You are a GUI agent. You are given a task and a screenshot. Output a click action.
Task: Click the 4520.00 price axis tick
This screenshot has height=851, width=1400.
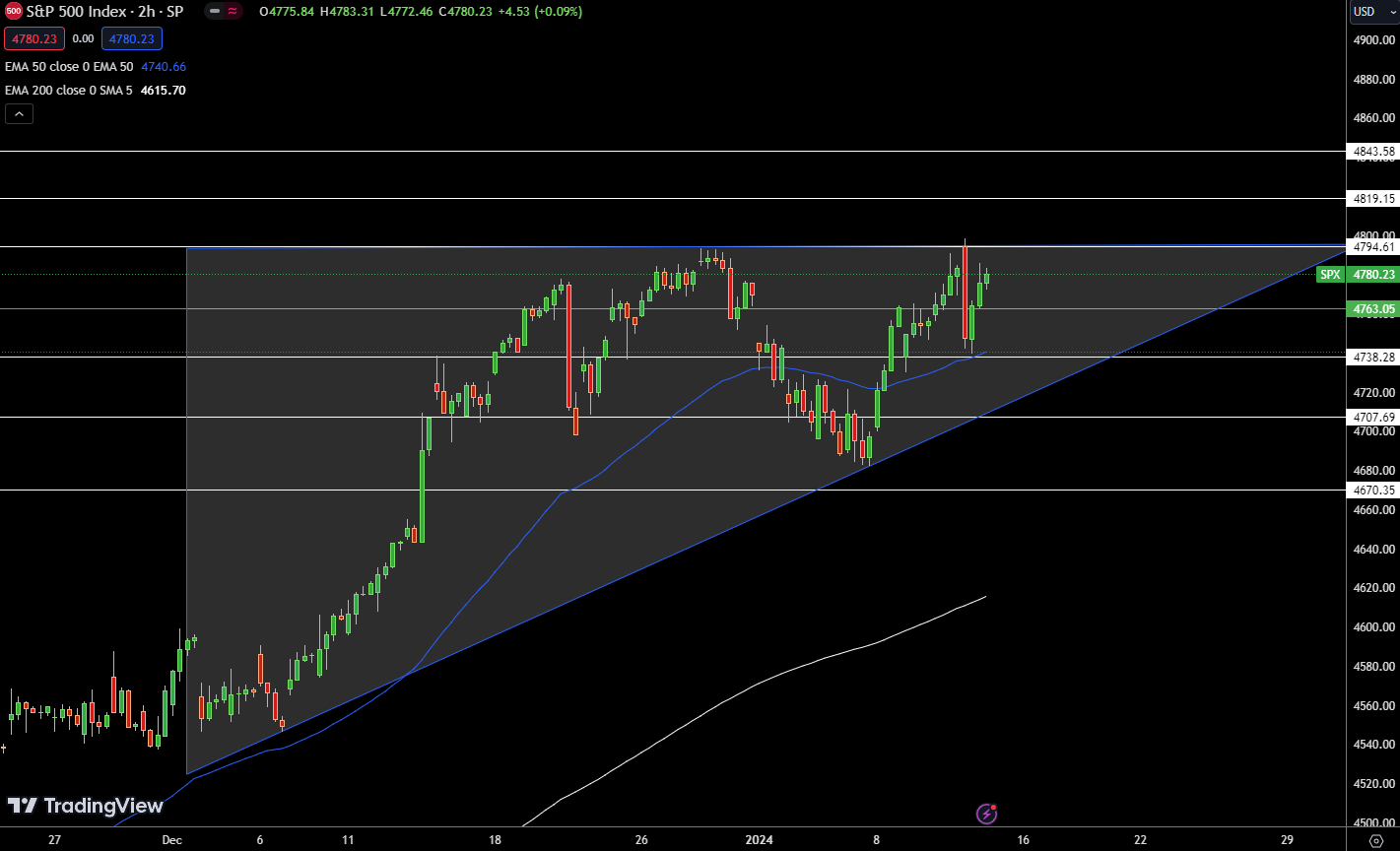1374,784
